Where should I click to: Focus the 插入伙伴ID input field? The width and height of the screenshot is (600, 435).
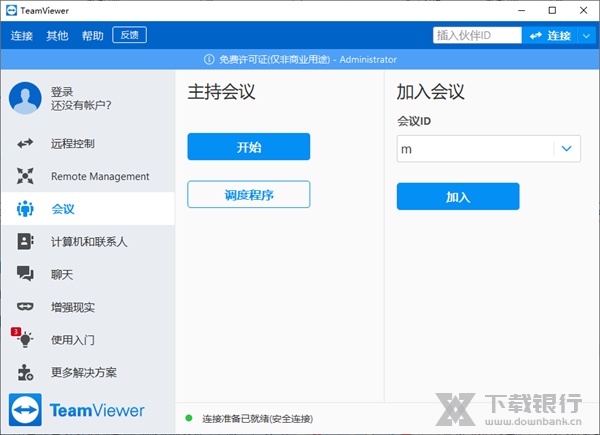point(477,35)
